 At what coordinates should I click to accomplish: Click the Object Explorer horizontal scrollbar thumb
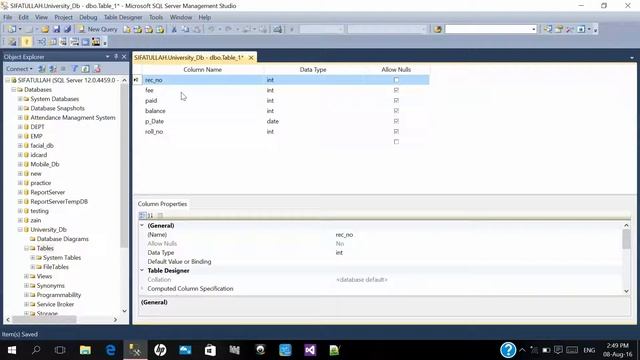[x=44, y=320]
